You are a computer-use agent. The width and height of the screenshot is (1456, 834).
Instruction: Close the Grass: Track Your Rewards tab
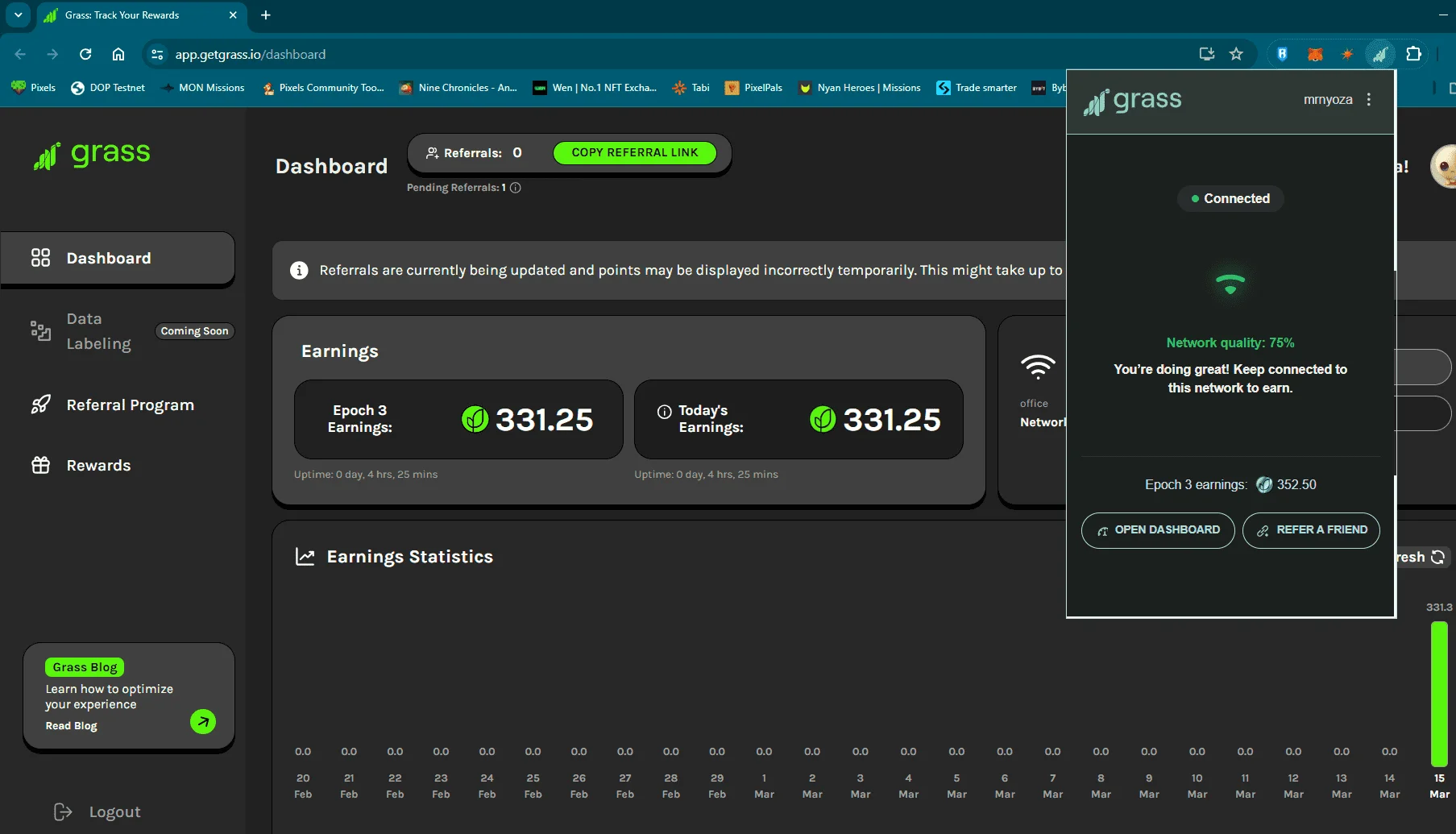pos(233,15)
